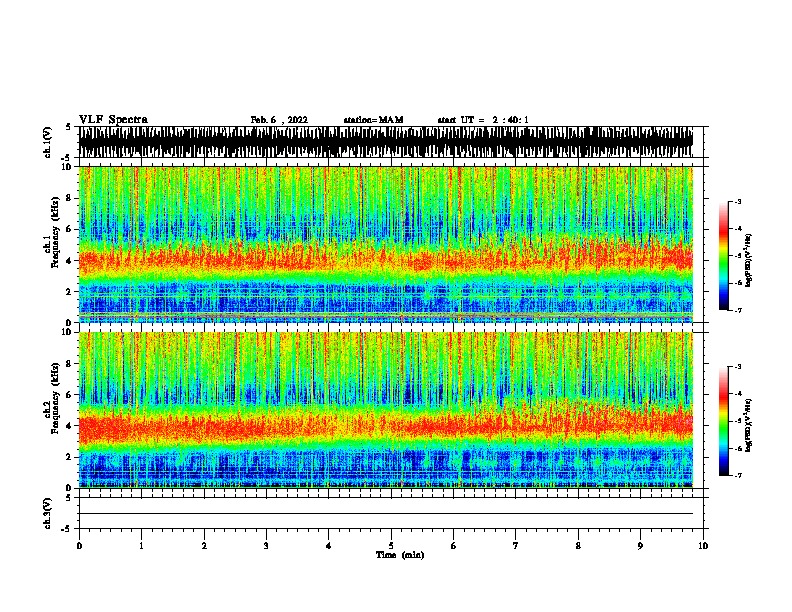The width and height of the screenshot is (792, 612).
Task: Click the log(PSD) label beside ch.2 color bar
Action: [748, 425]
